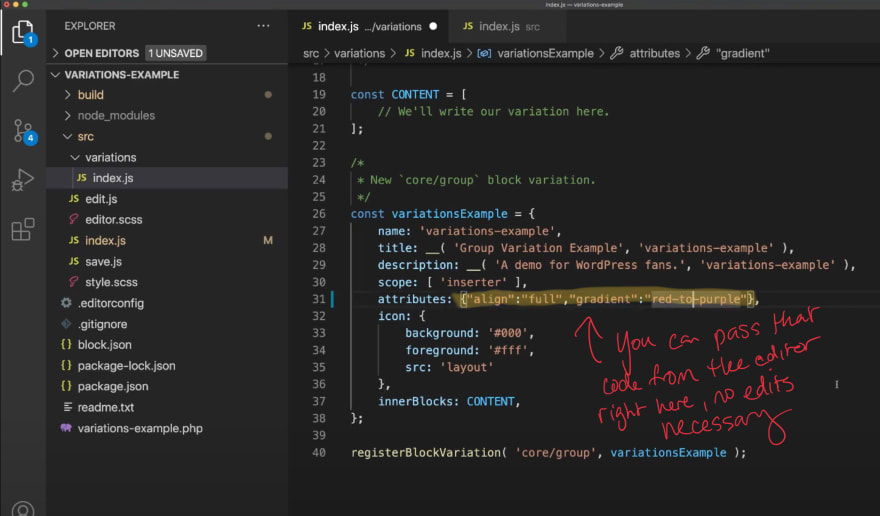The width and height of the screenshot is (880, 516).
Task: Open package.json file
Action: [x=167, y=386]
